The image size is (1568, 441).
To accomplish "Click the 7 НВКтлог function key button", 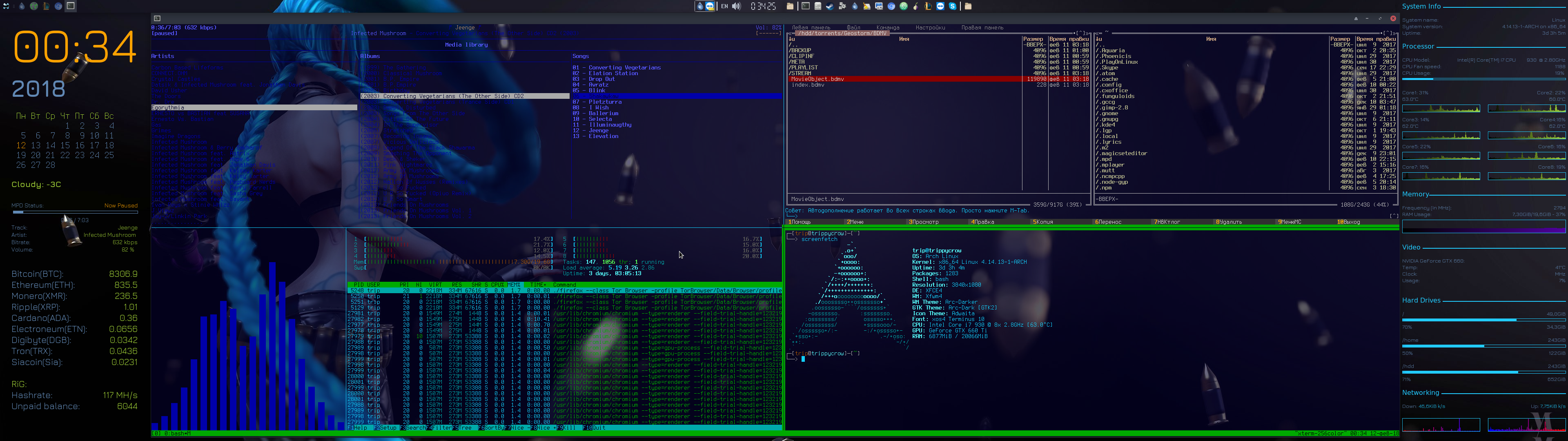I will 1183,222.
